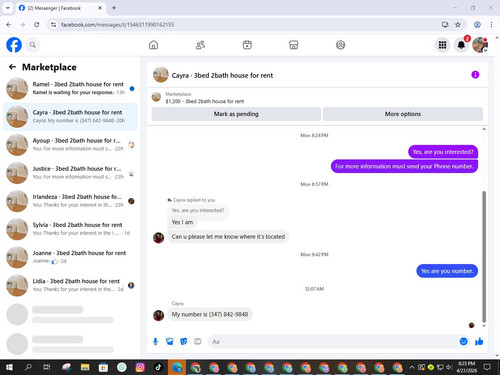The width and height of the screenshot is (500, 375).
Task: Open the Groups icon in top navigation
Action: 340,45
